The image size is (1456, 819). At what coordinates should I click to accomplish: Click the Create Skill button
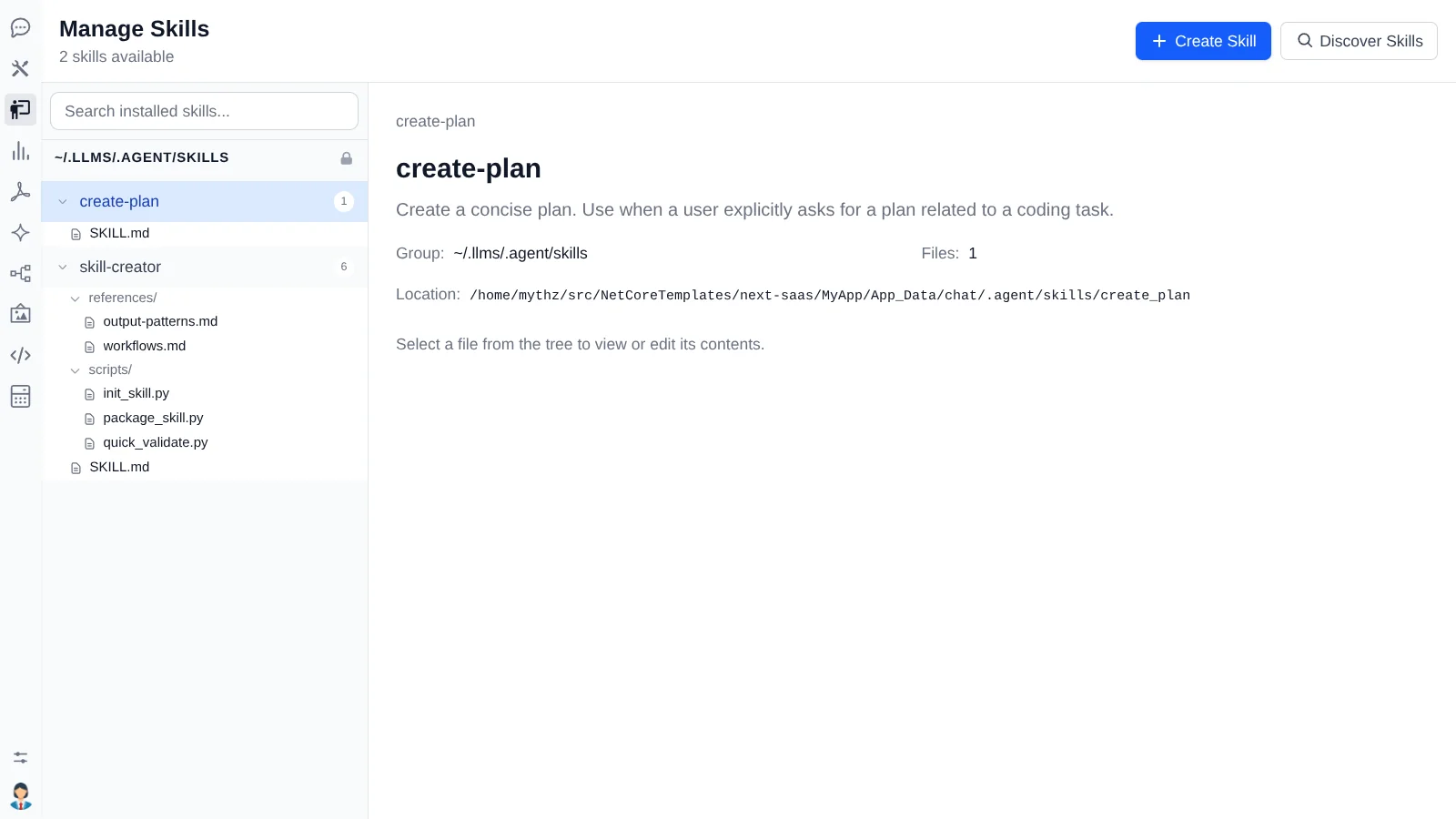[x=1203, y=41]
